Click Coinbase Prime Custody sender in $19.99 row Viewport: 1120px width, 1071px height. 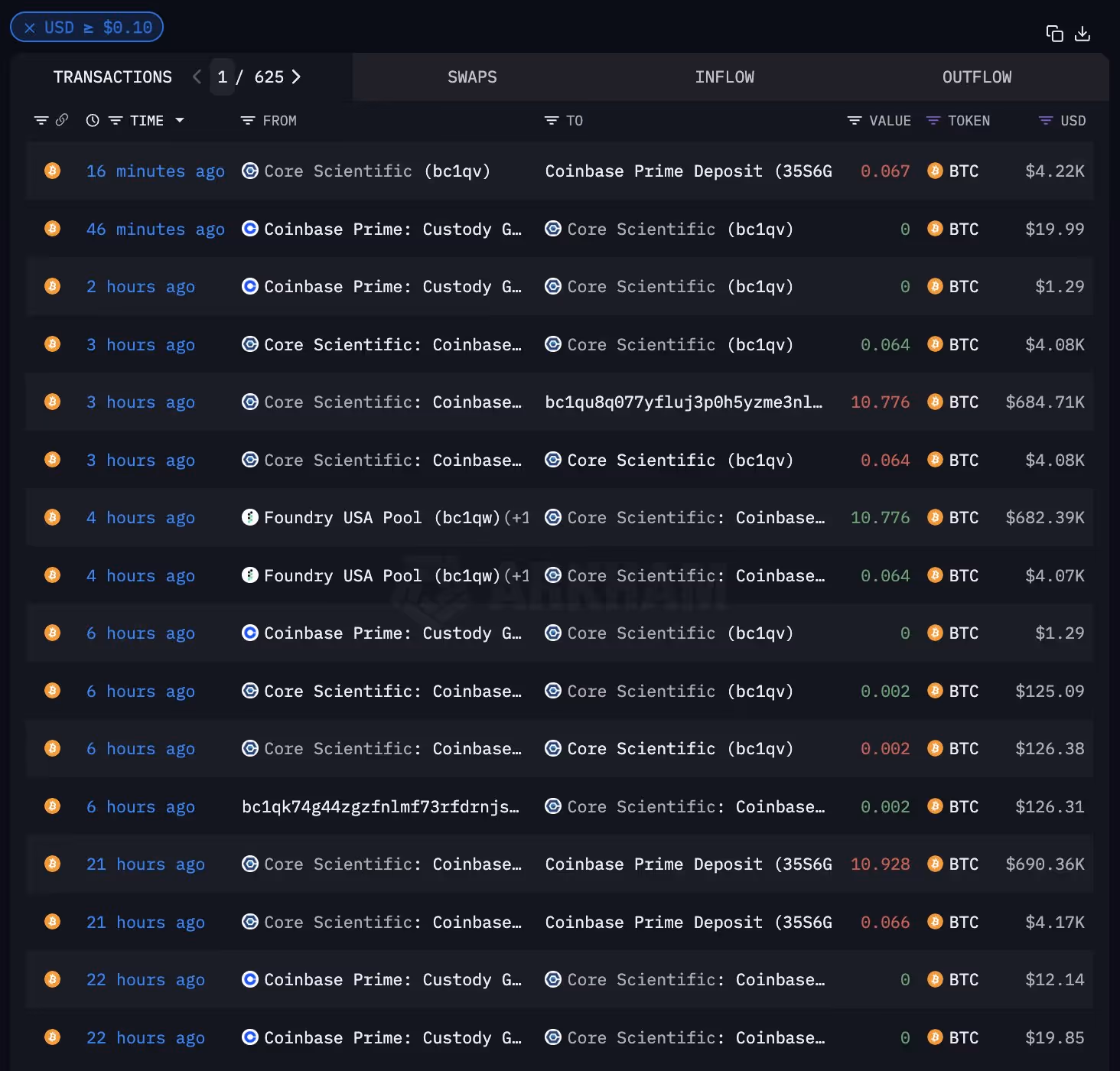point(392,229)
